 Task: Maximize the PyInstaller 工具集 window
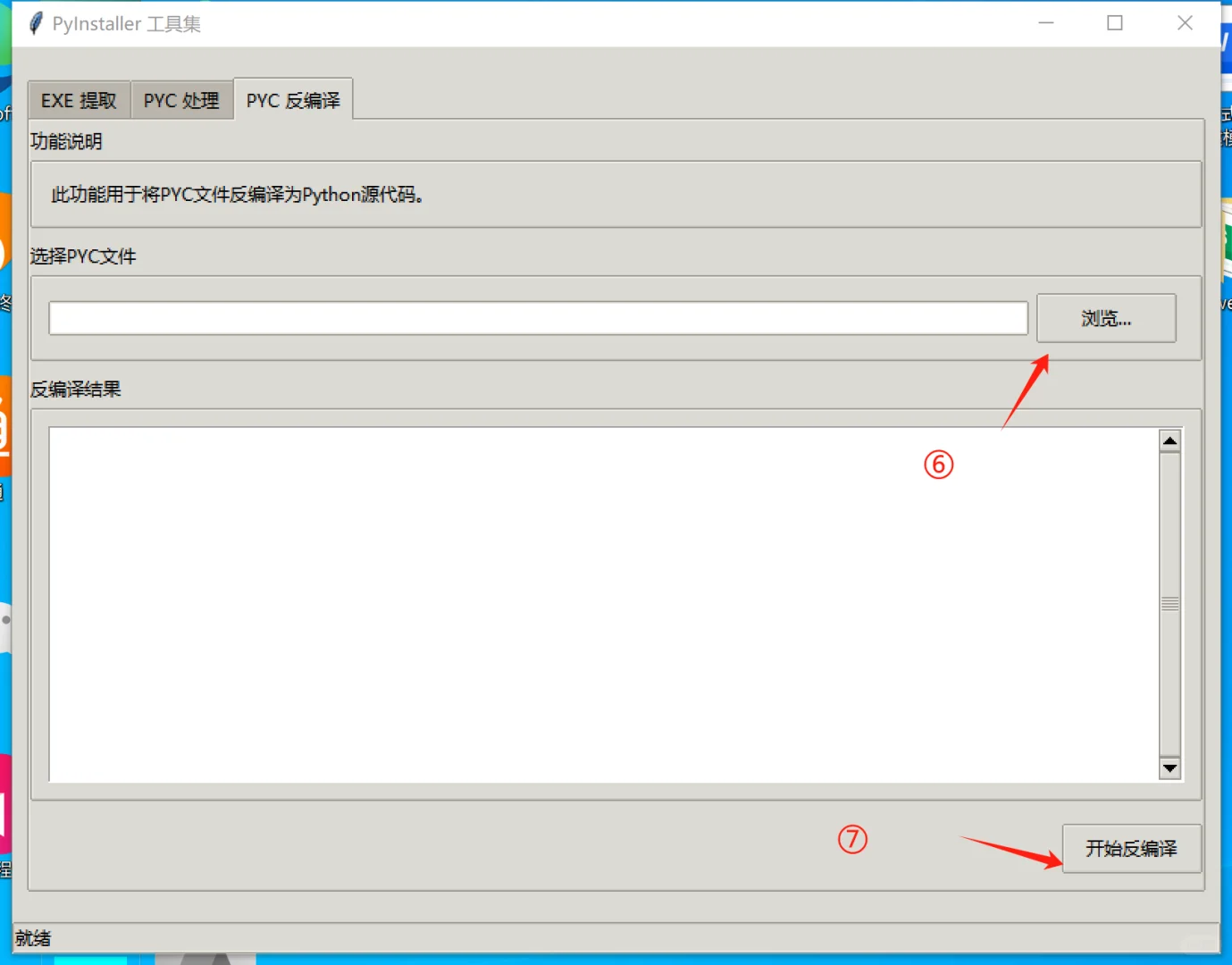(x=1114, y=23)
